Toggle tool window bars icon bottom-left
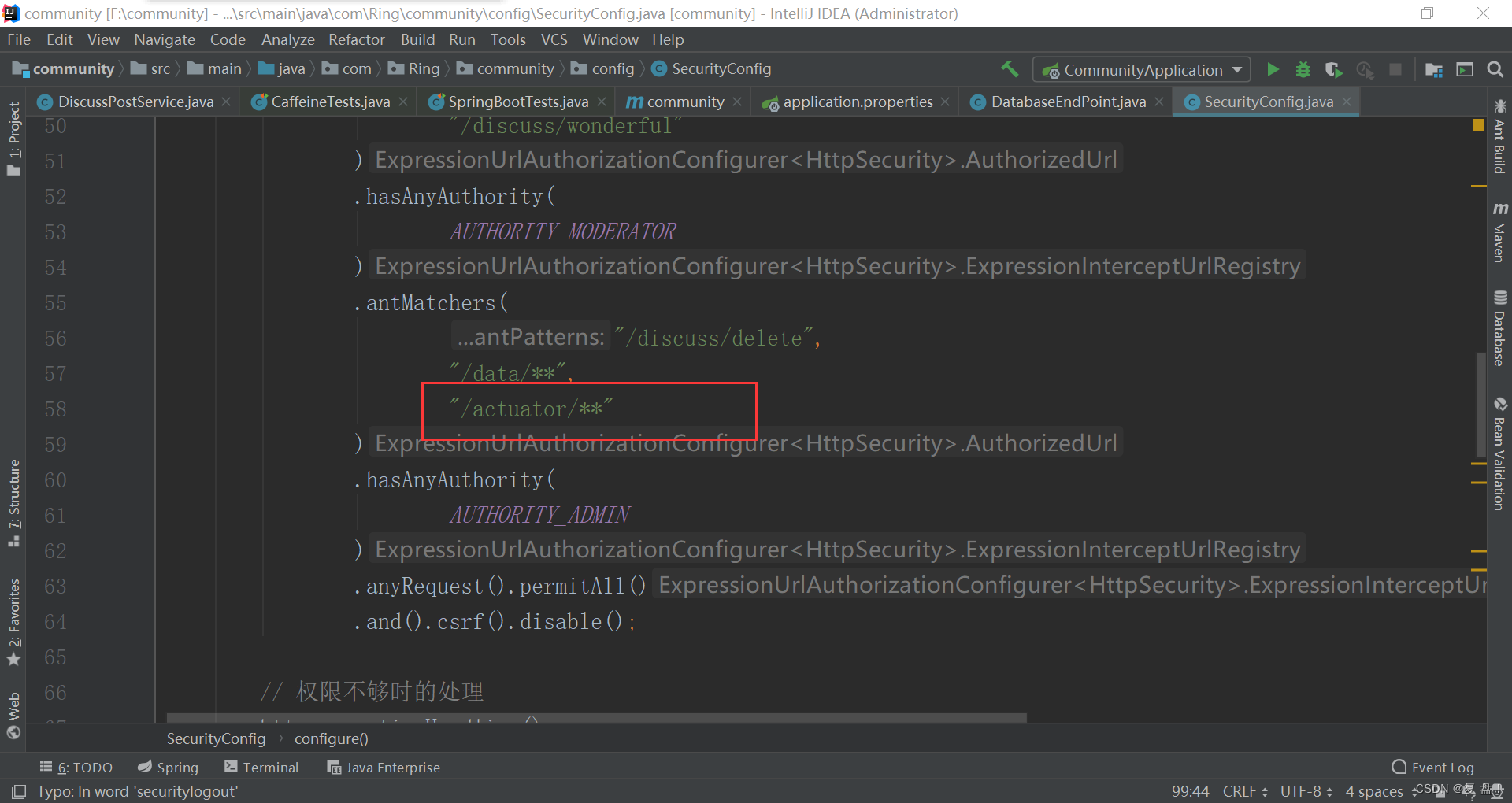Image resolution: width=1512 pixels, height=803 pixels. pyautogui.click(x=19, y=791)
